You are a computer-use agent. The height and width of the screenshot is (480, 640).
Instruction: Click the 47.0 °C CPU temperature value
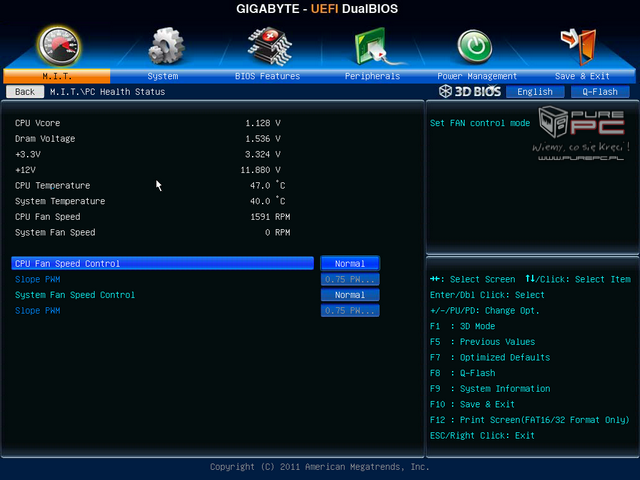point(268,185)
